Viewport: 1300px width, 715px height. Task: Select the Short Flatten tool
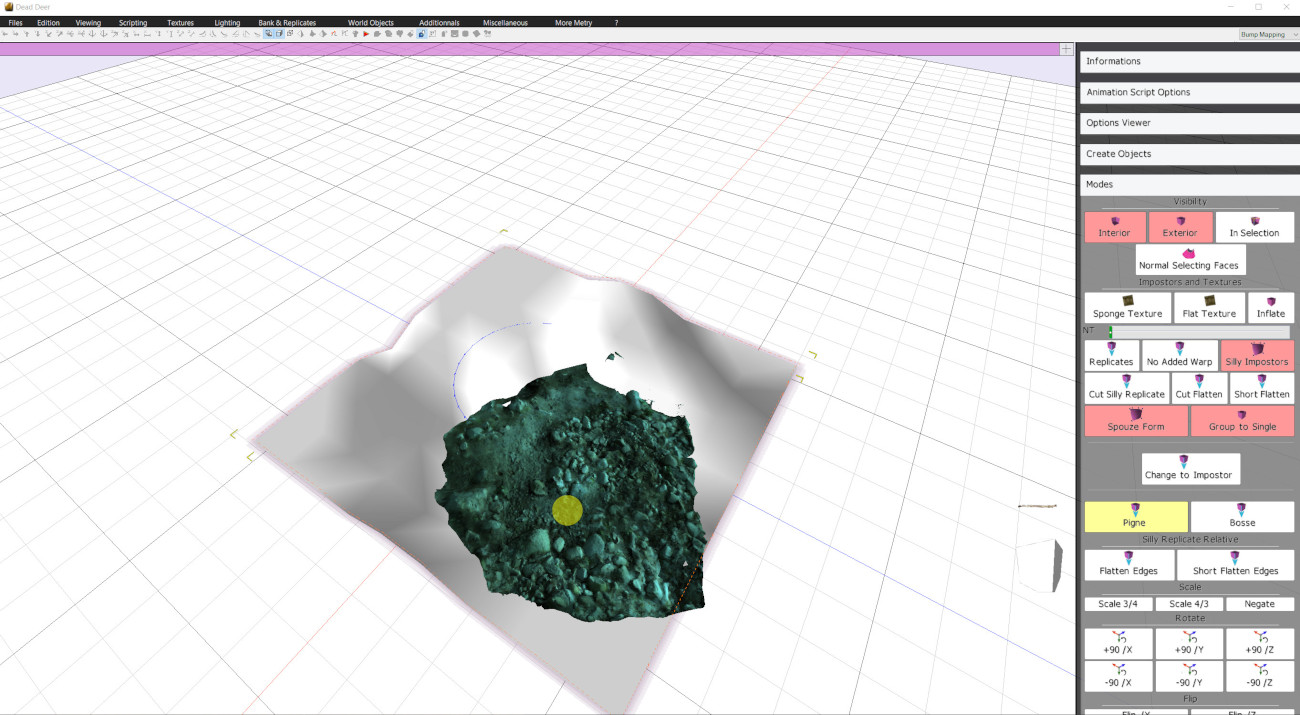pos(1261,388)
